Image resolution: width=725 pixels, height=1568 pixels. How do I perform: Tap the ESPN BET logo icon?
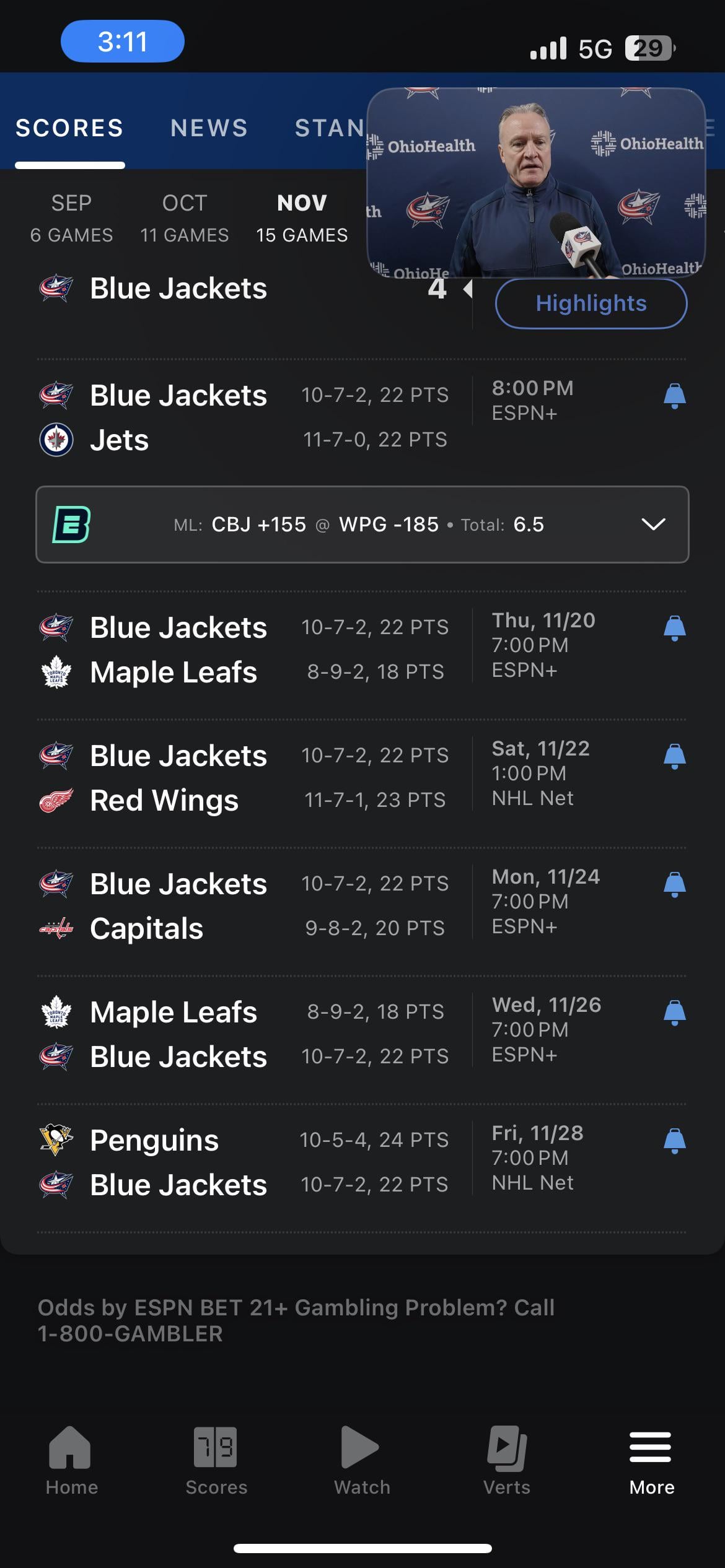(x=72, y=525)
